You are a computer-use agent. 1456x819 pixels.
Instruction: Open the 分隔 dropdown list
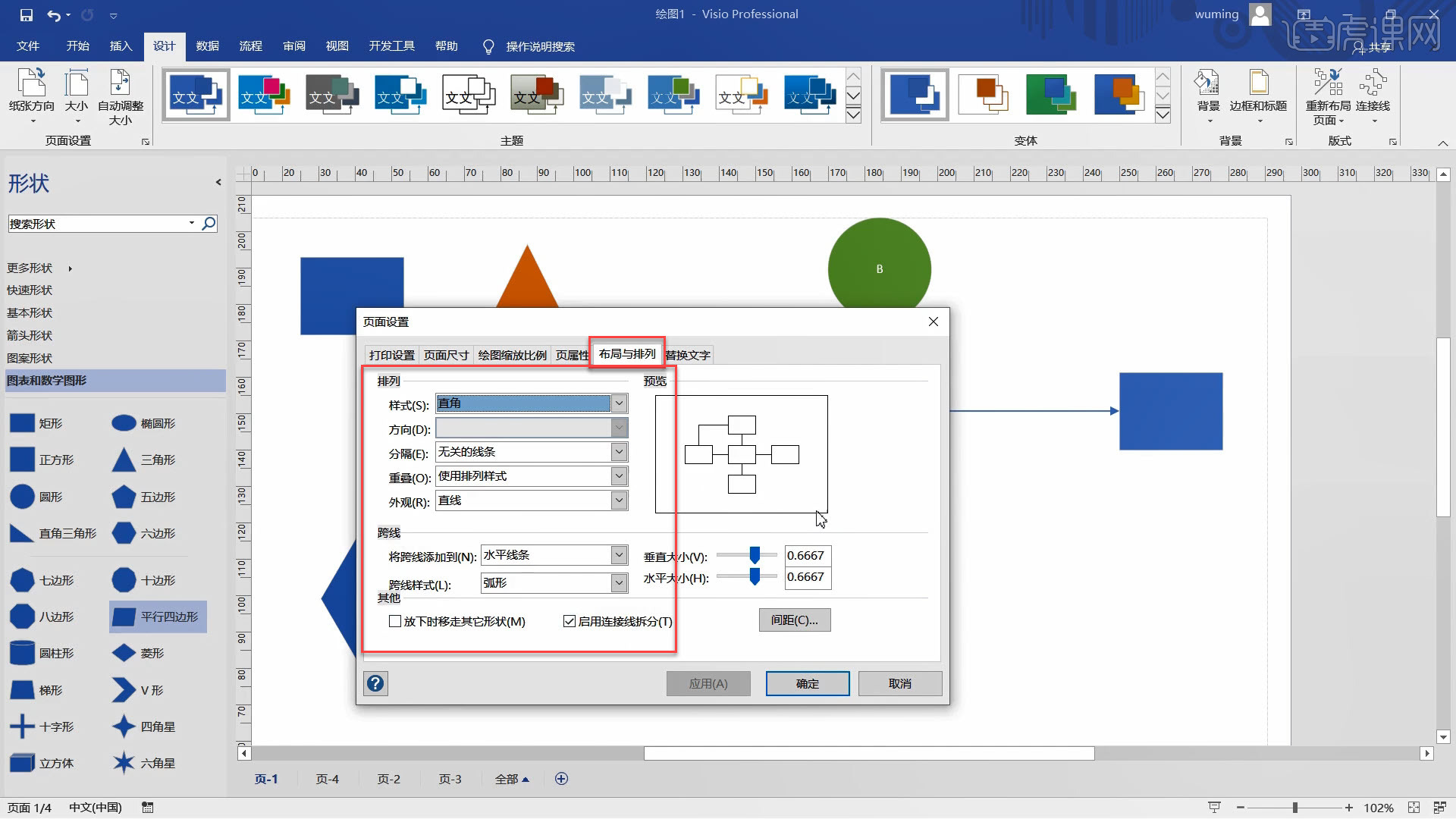(620, 451)
